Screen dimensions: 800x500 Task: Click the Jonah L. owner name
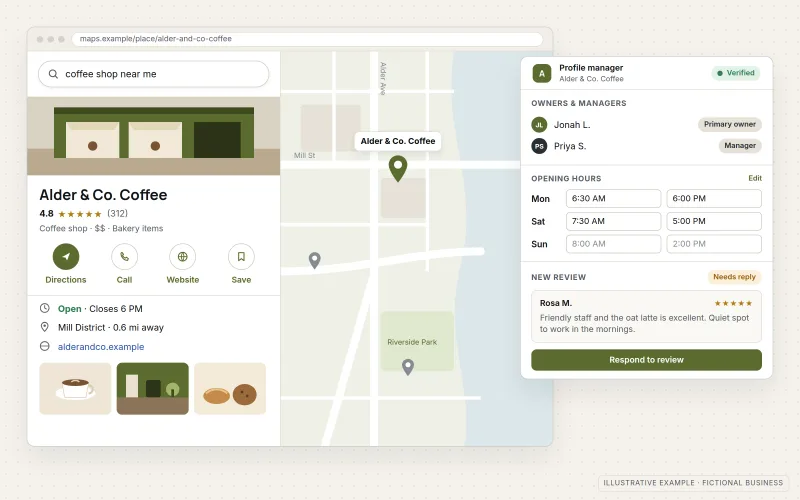tap(572, 124)
